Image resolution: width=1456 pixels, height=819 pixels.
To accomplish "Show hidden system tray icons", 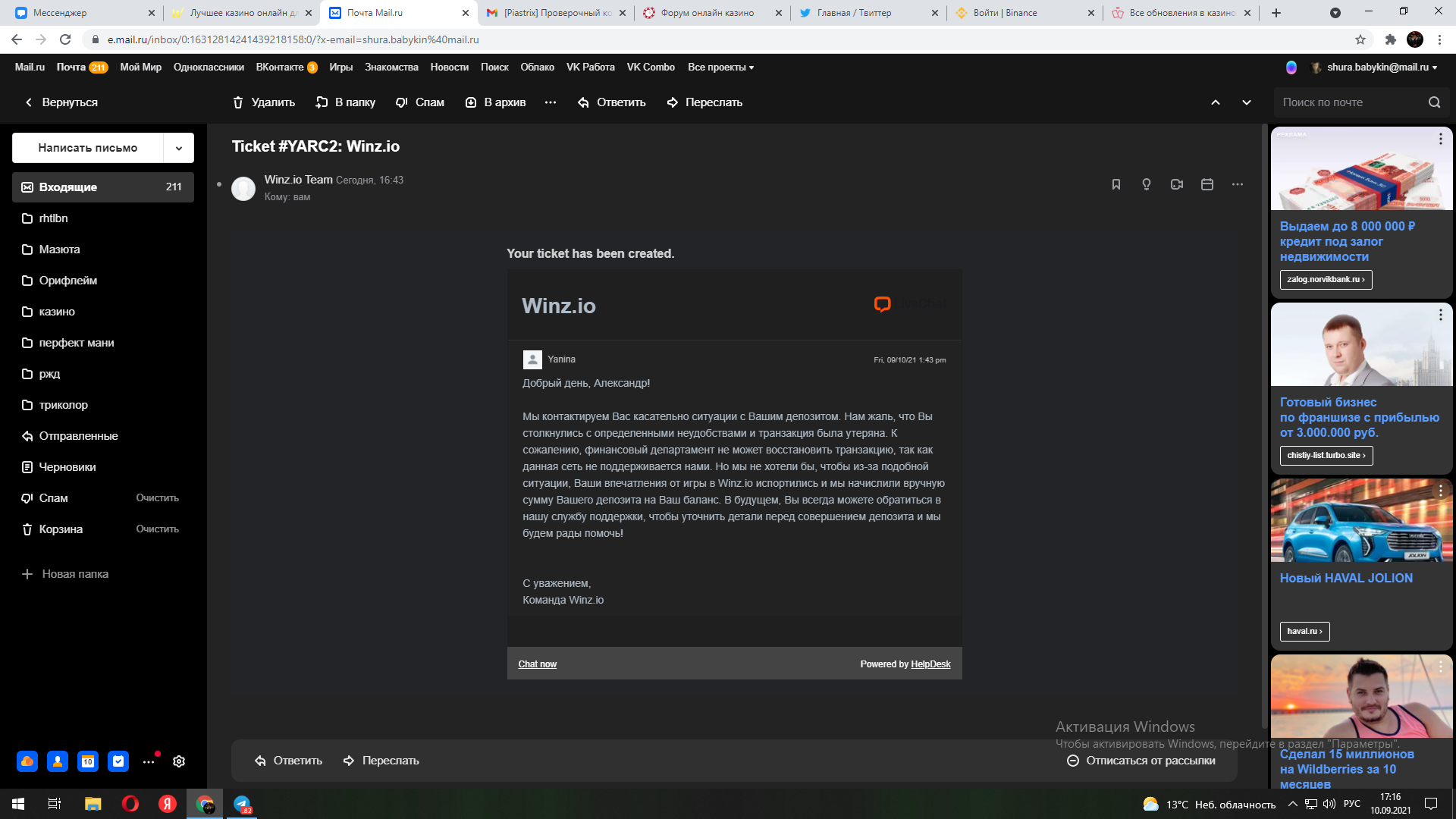I will click(1292, 804).
